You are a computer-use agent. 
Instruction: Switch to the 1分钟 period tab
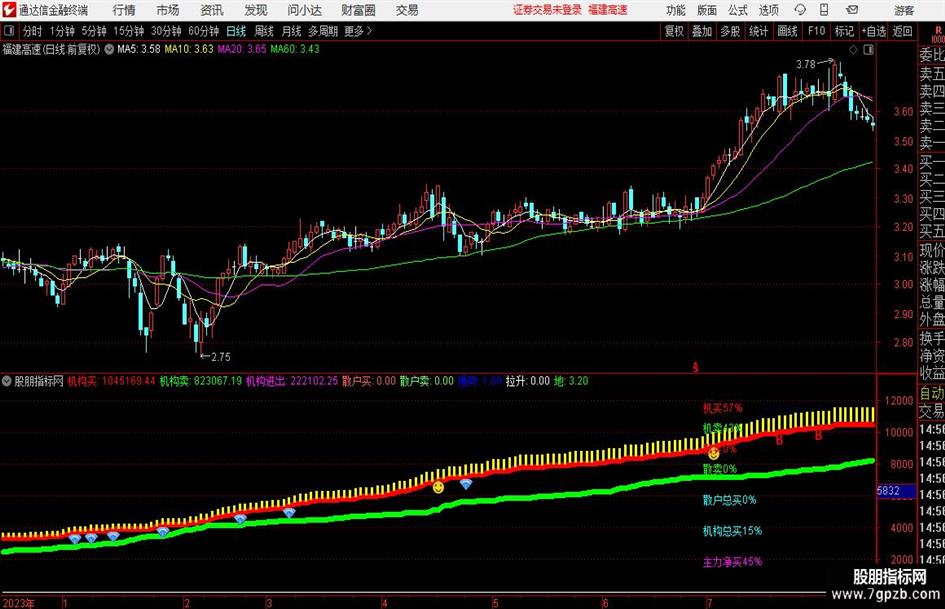tap(62, 31)
